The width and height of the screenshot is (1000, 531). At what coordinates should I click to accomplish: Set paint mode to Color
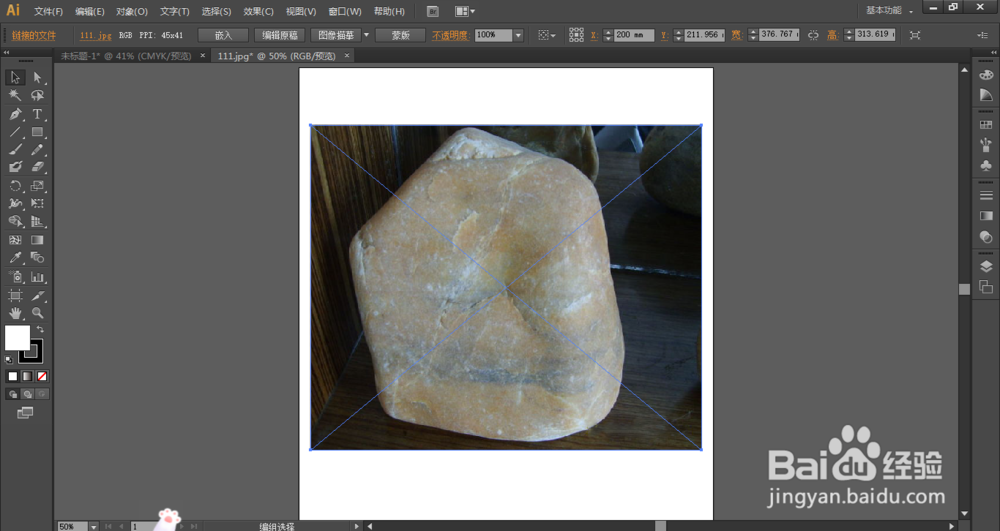coord(13,376)
